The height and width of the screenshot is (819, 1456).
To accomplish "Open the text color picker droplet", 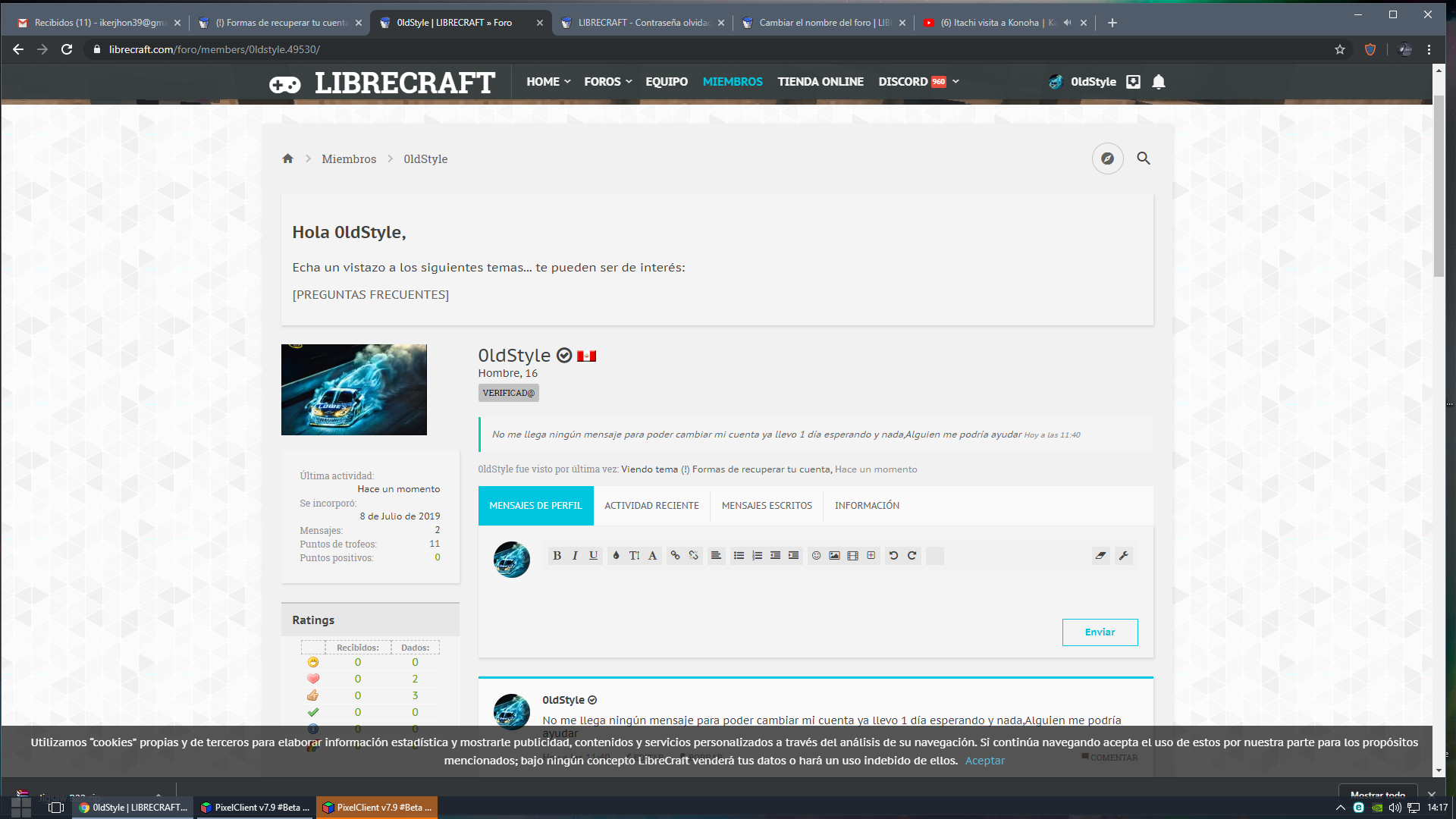I will pyautogui.click(x=616, y=556).
